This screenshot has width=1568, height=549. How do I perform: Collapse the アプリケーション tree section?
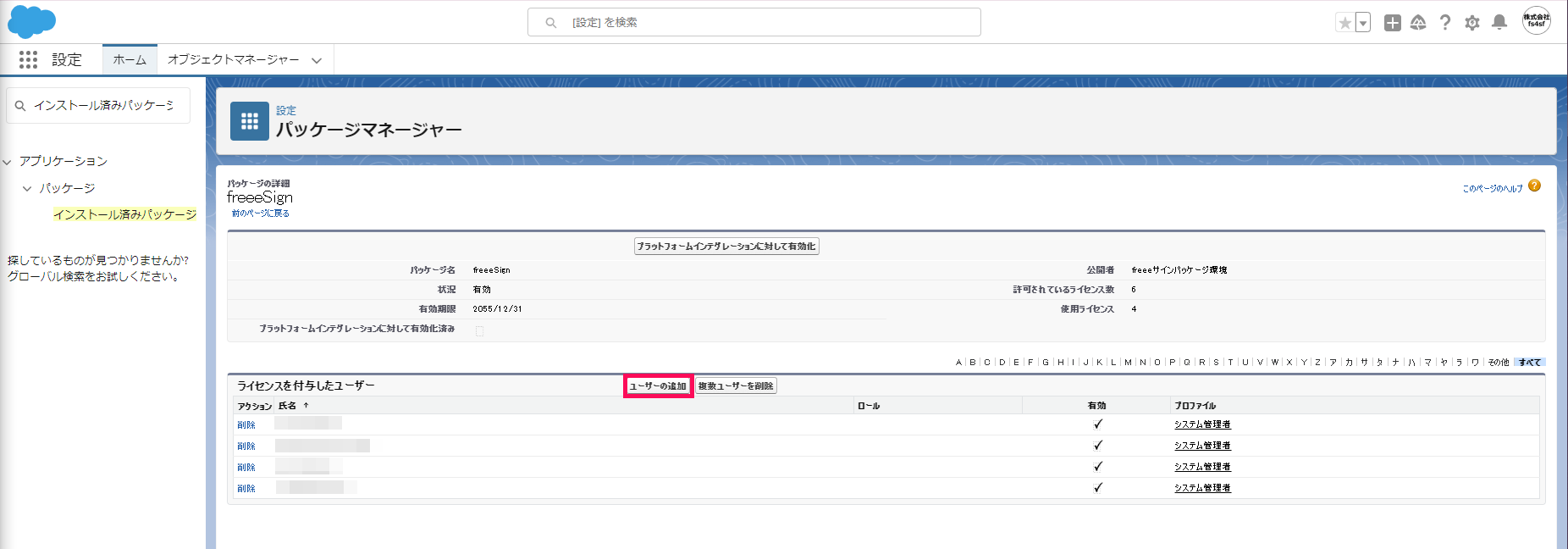(x=8, y=161)
